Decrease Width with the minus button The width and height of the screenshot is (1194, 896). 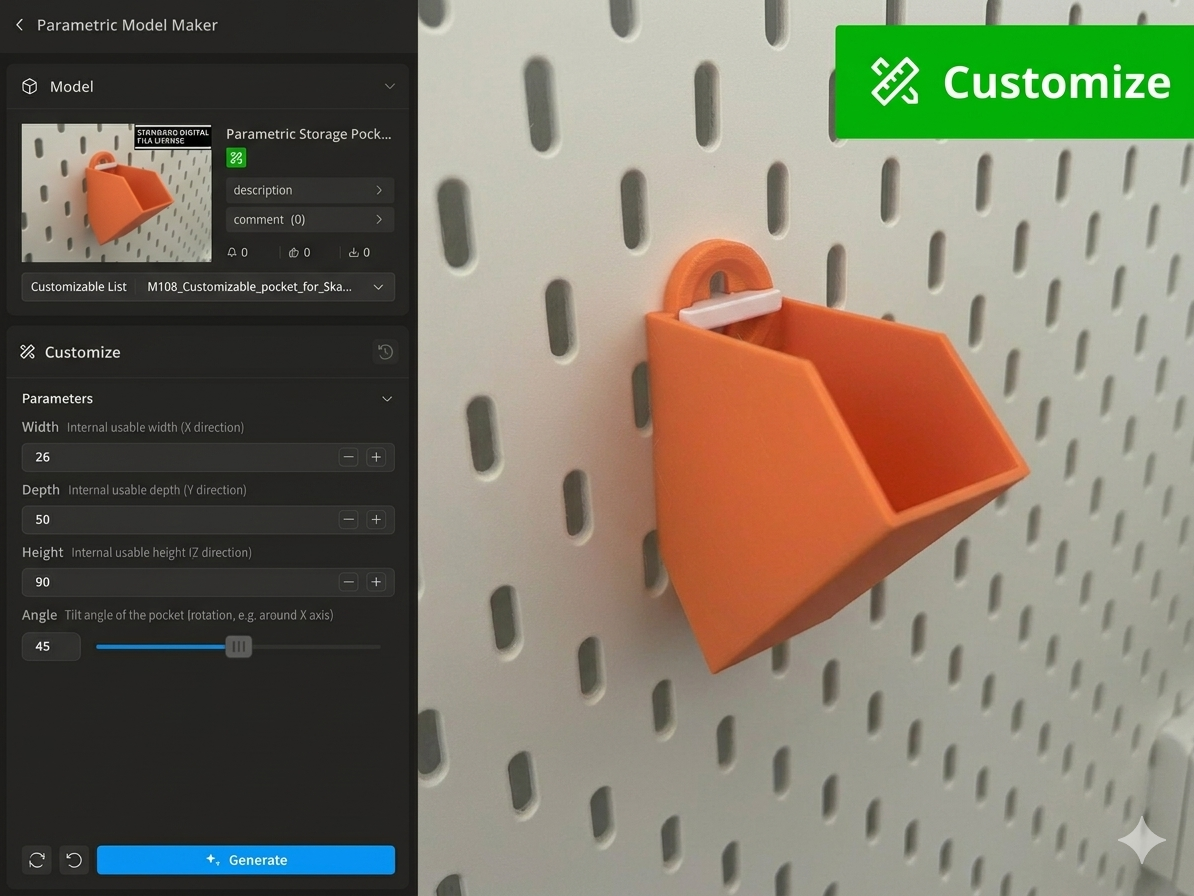tap(349, 457)
